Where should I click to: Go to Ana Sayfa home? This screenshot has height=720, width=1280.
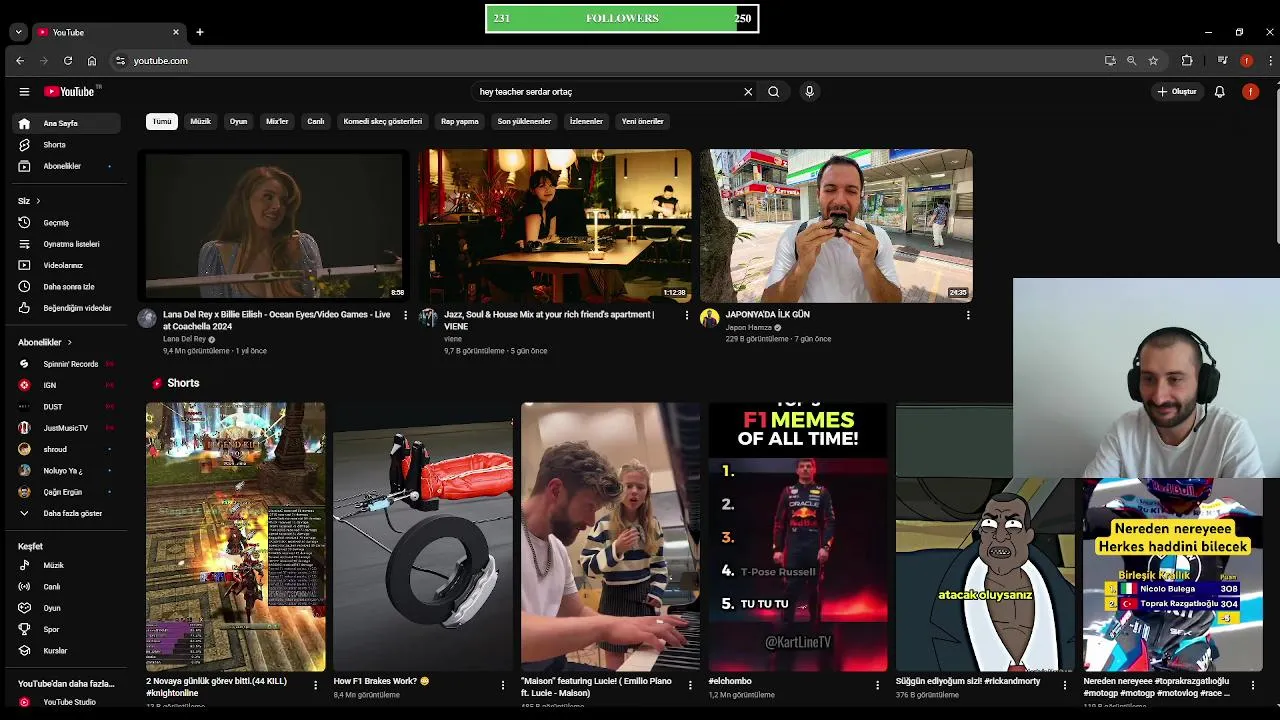[x=67, y=123]
